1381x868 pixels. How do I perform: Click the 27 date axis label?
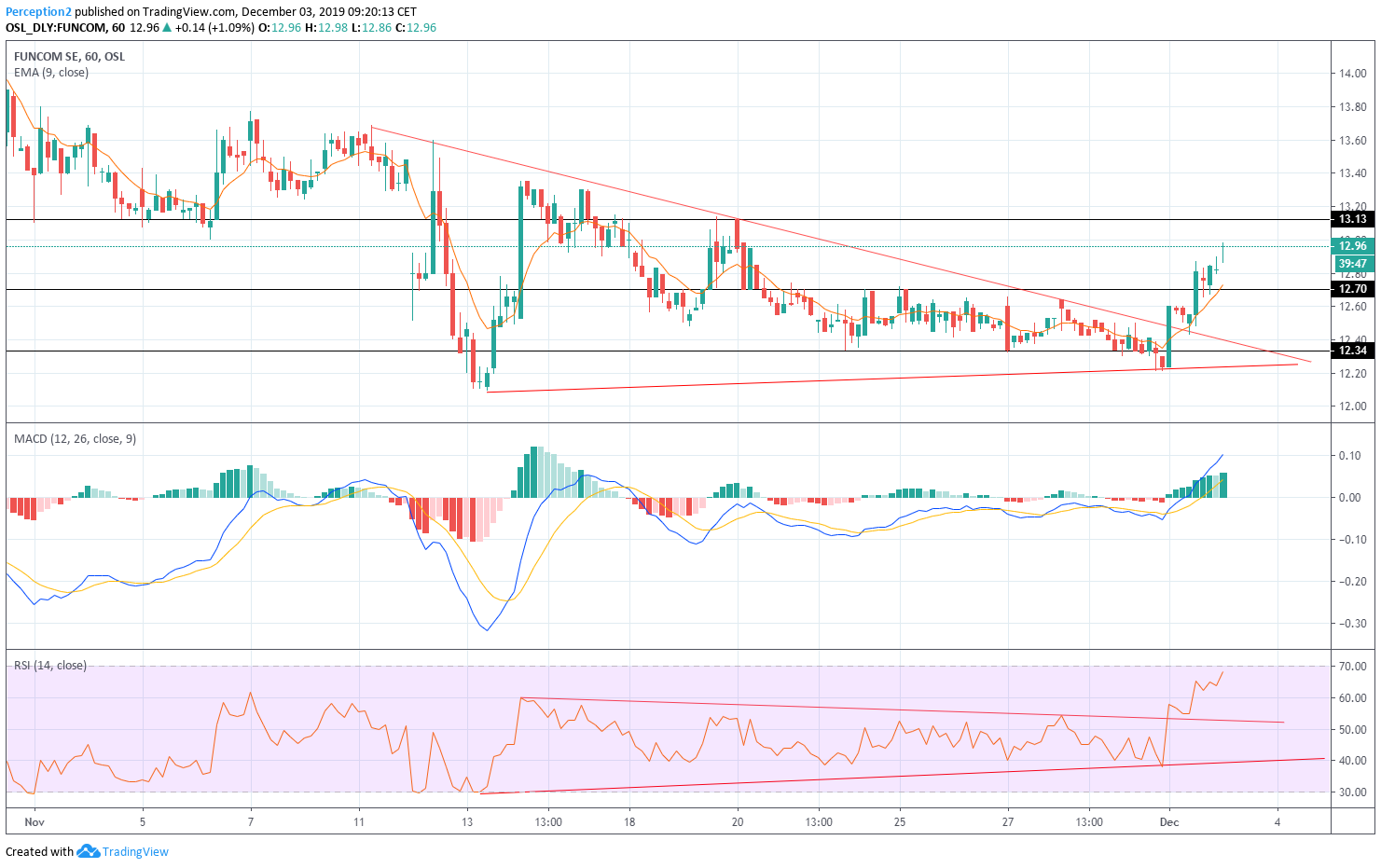(1008, 822)
